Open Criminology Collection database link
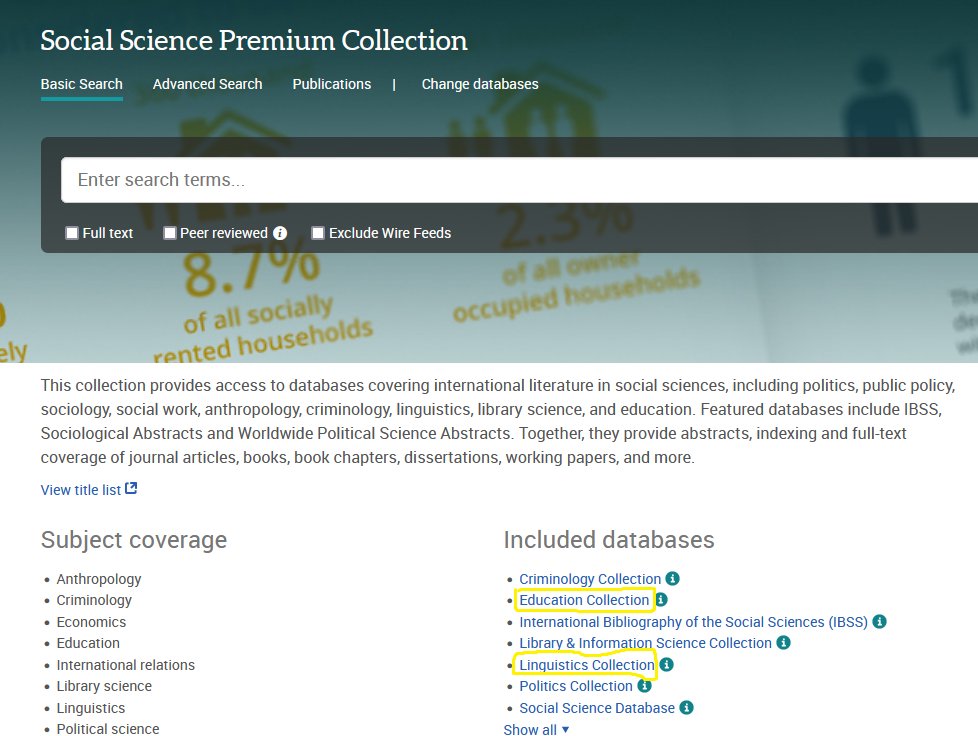 (590, 579)
